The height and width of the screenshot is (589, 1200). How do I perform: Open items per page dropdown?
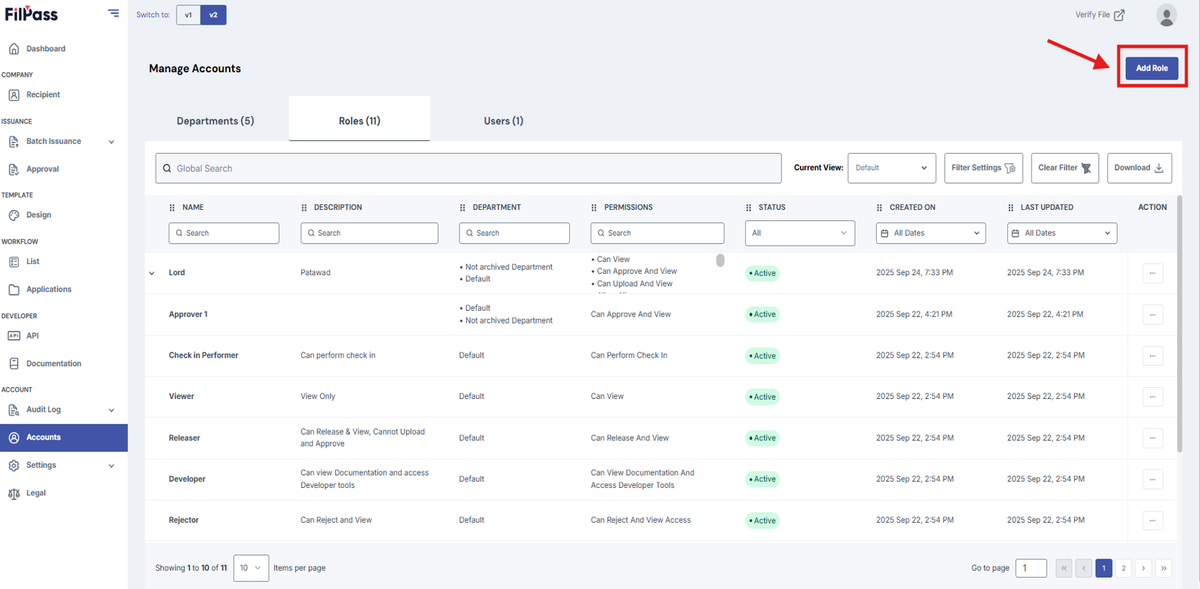pyautogui.click(x=251, y=568)
